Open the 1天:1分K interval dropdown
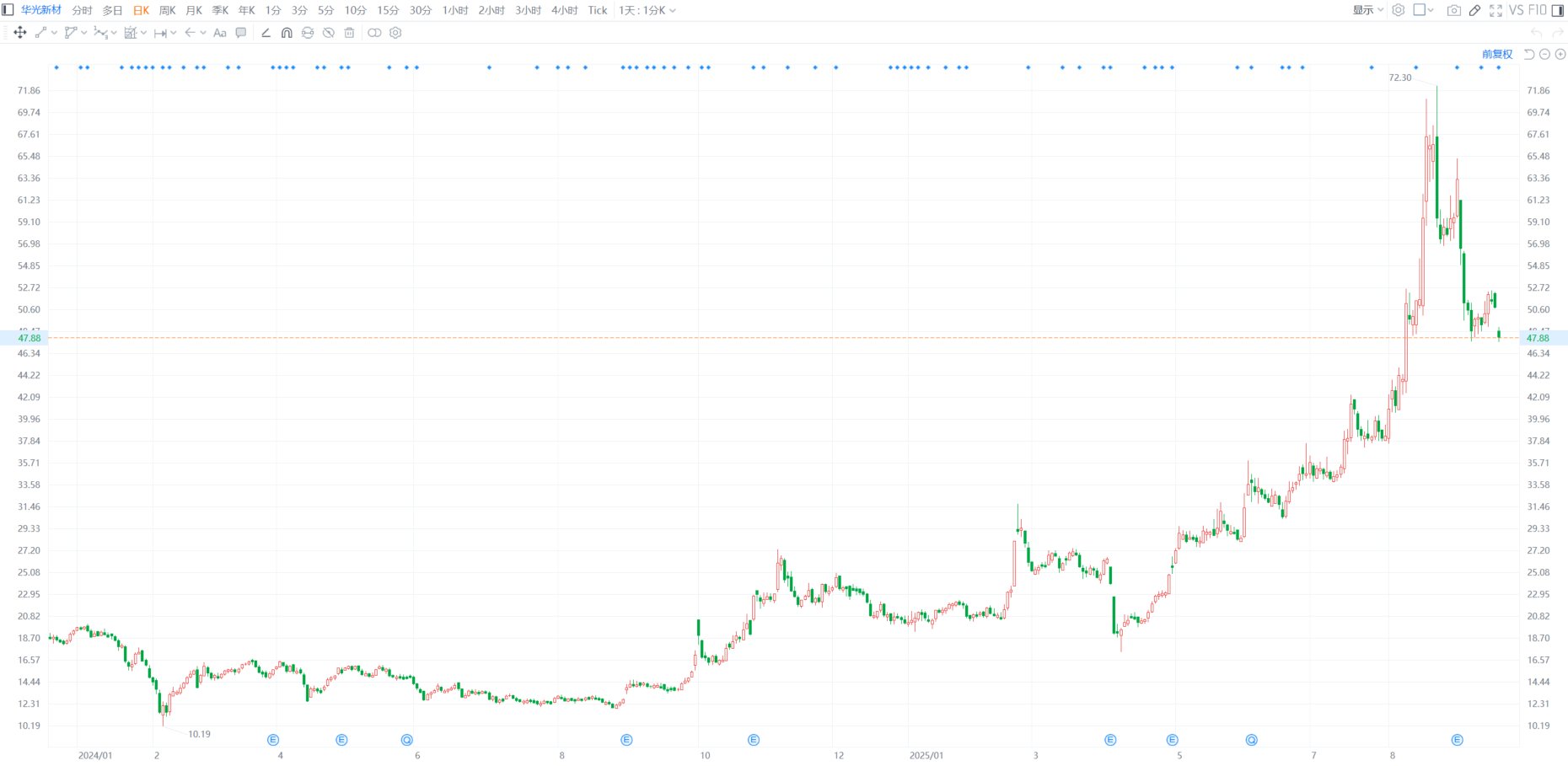 click(x=647, y=10)
